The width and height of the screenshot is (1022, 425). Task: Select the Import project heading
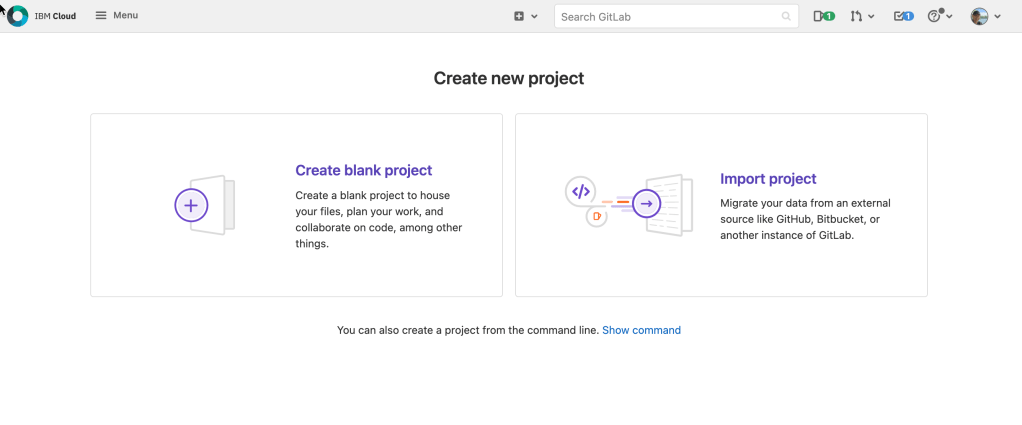point(768,179)
